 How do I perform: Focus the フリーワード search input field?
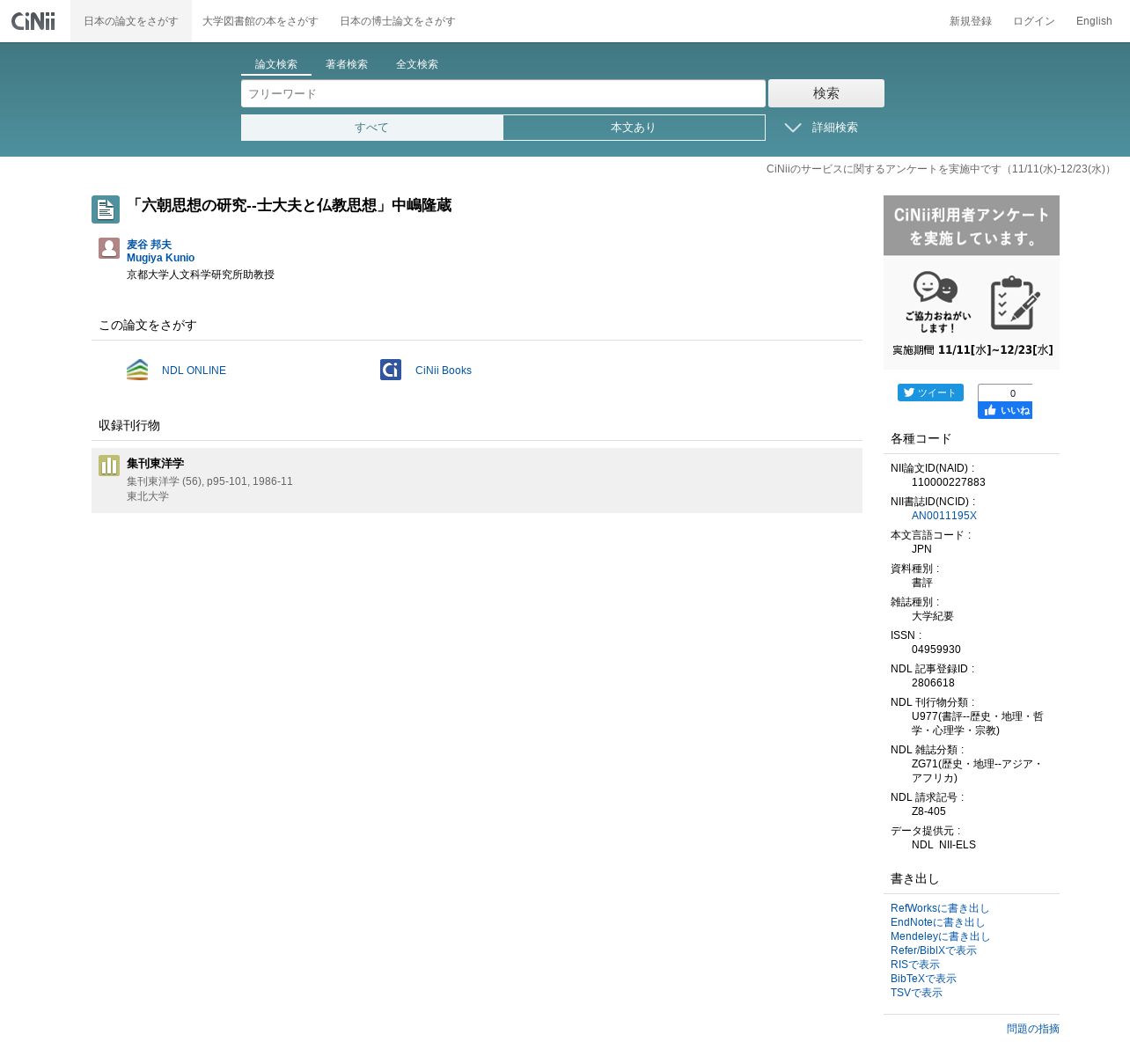(503, 93)
